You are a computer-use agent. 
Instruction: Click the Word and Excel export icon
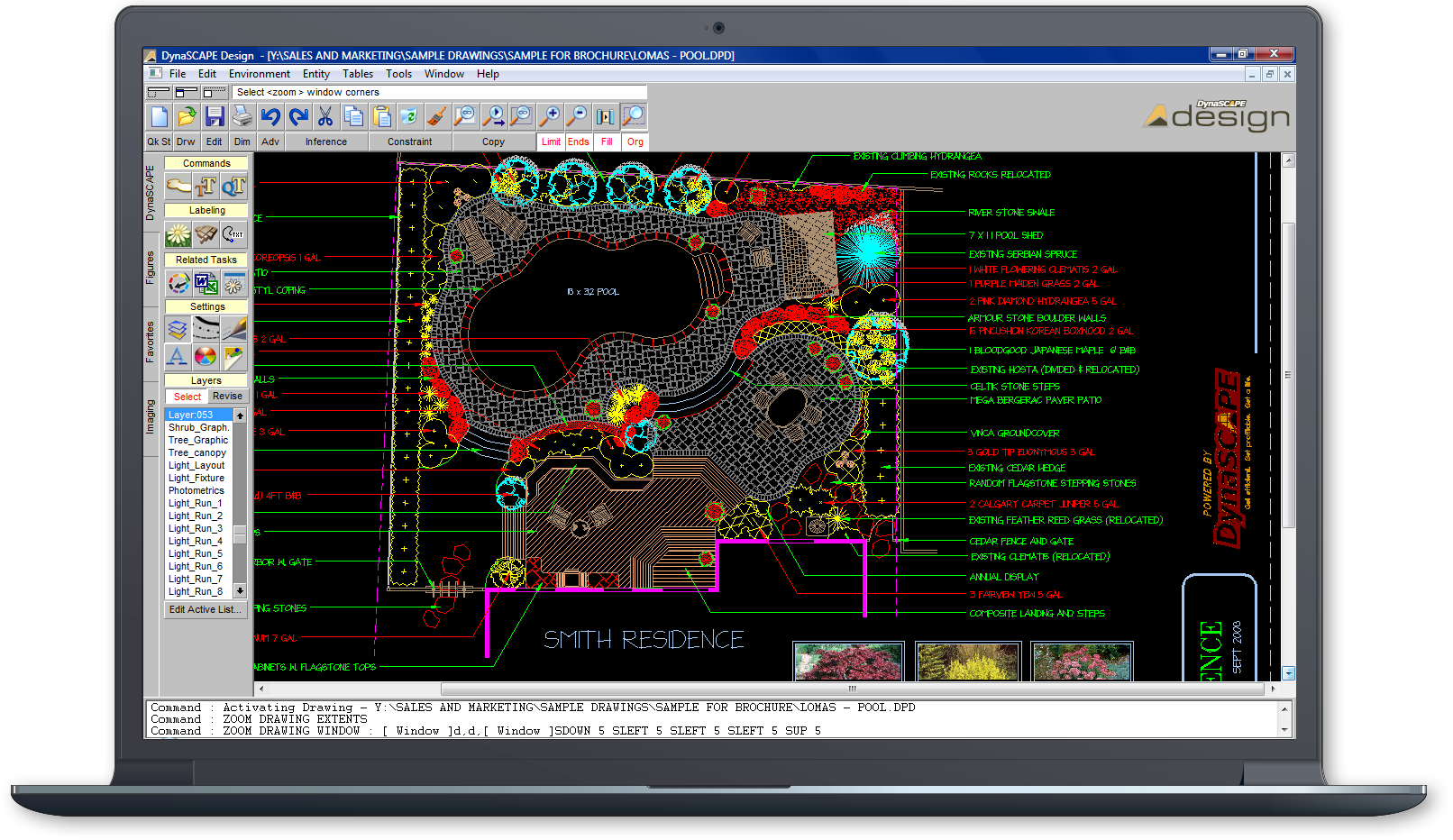206,284
